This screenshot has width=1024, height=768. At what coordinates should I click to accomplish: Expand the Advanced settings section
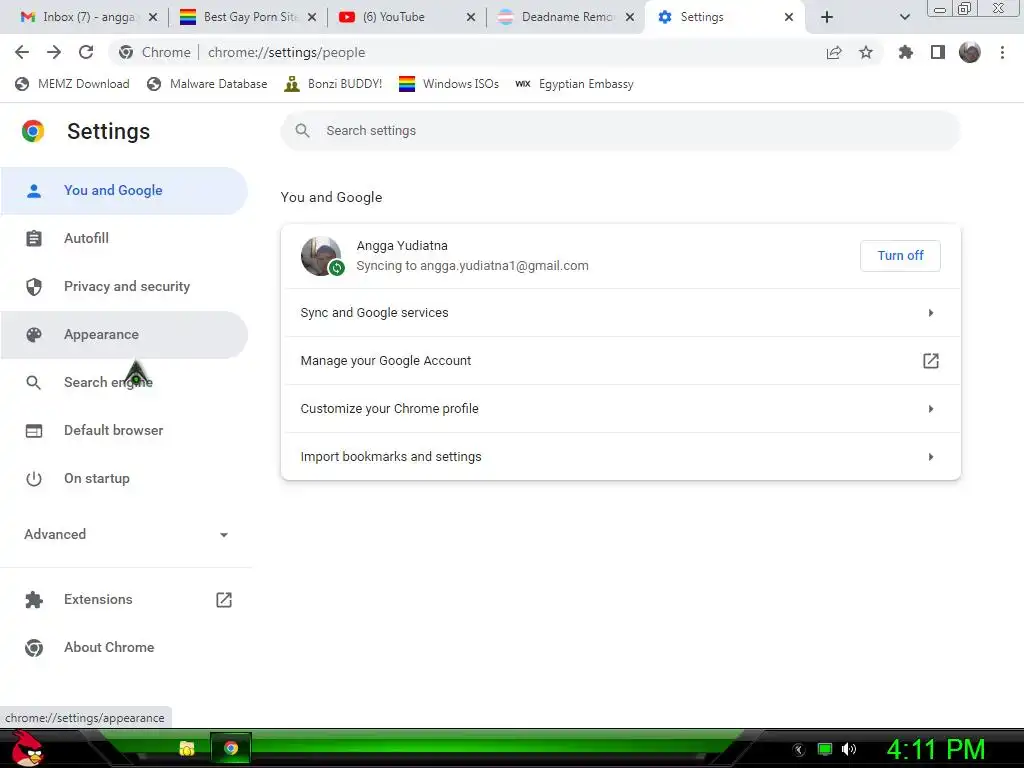(x=124, y=534)
